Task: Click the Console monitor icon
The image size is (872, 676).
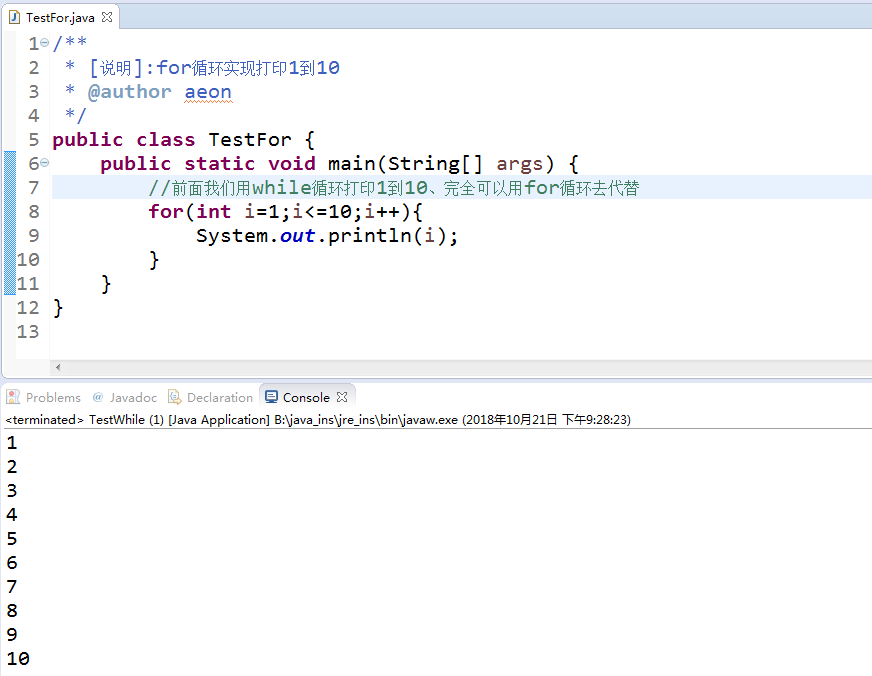Action: [x=271, y=397]
